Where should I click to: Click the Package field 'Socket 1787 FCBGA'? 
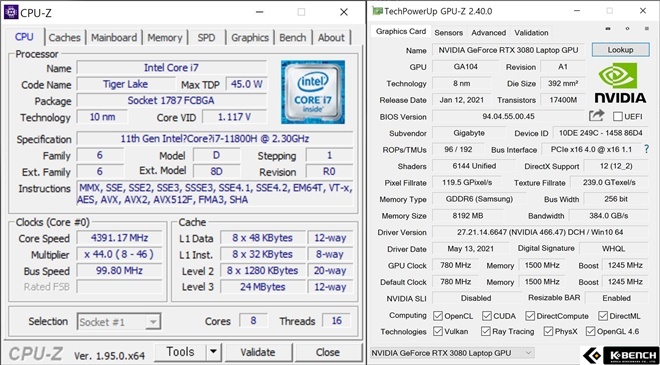[171, 101]
